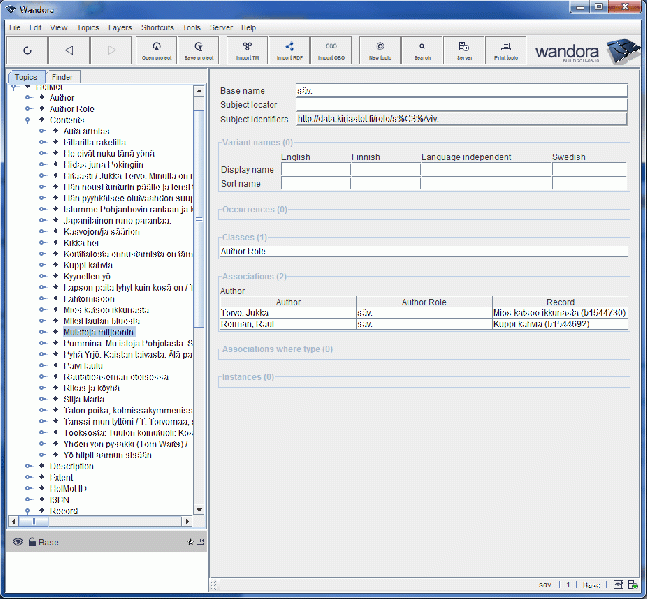Click the Import OBO toolbar icon
The height and width of the screenshot is (599, 647).
(x=331, y=50)
